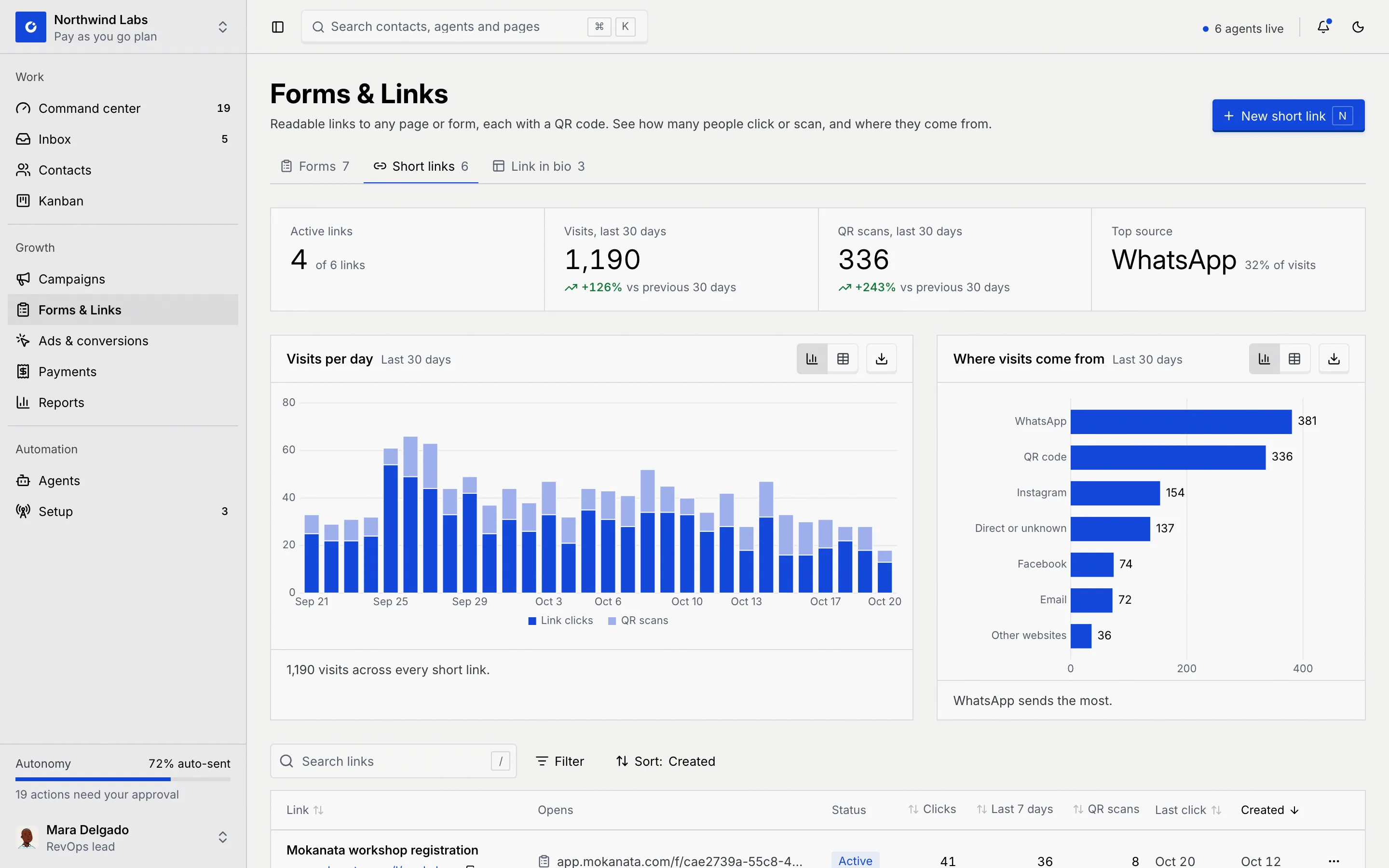This screenshot has width=1389, height=868.
Task: Show Where visits come from table view
Action: tap(1294, 359)
